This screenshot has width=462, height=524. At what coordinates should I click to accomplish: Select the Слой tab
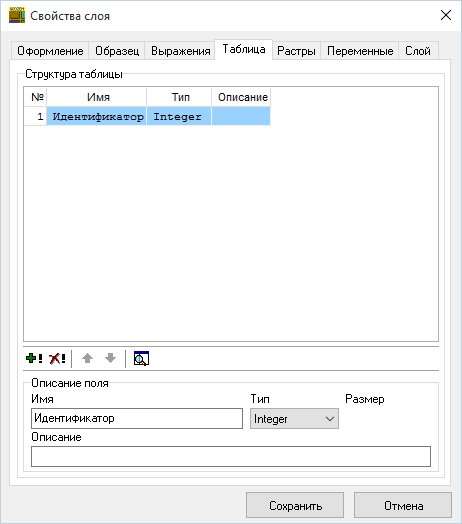pos(418,51)
